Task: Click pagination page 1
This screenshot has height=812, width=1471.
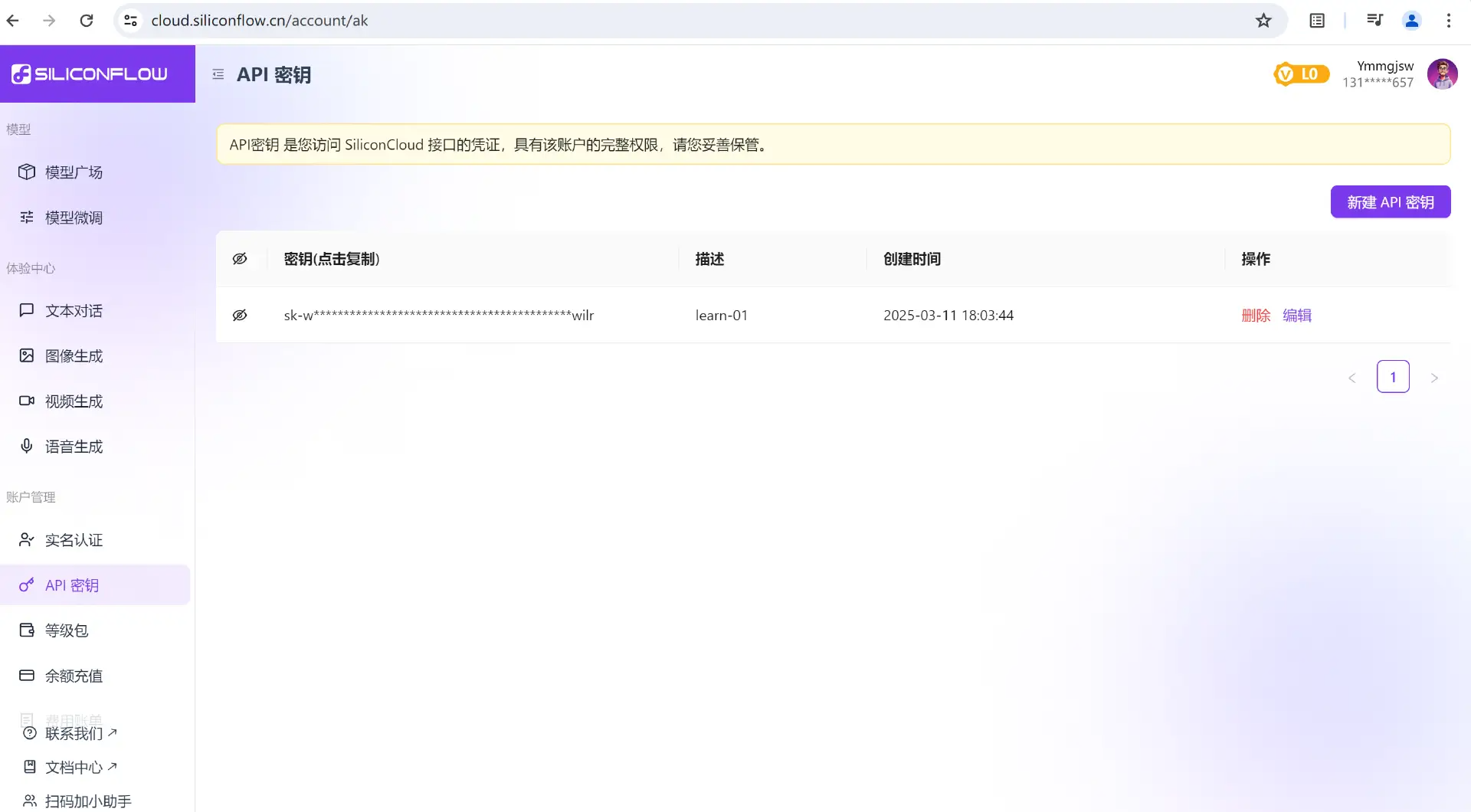Action: click(x=1393, y=377)
